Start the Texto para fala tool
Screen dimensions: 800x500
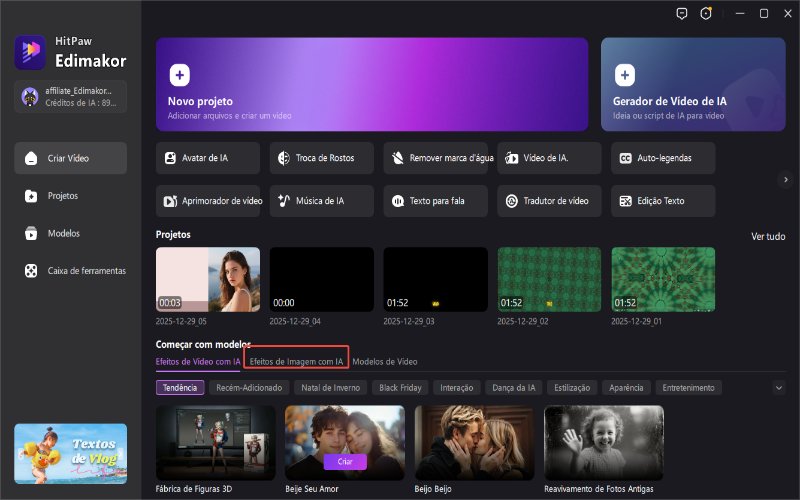point(436,201)
